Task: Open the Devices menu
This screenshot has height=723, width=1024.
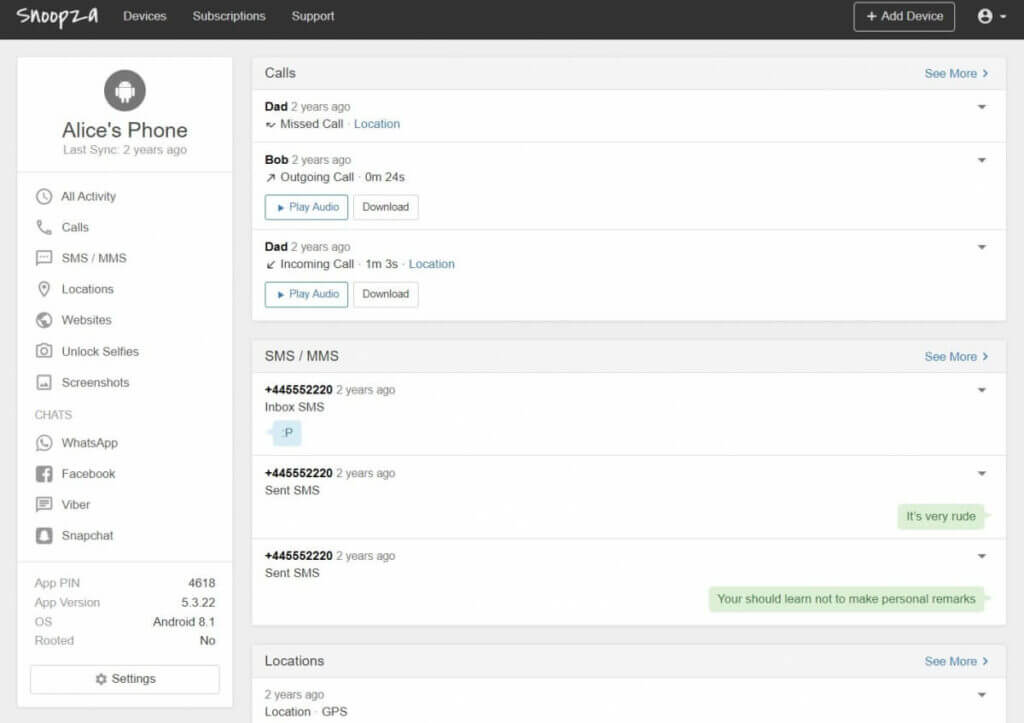Action: (x=144, y=16)
